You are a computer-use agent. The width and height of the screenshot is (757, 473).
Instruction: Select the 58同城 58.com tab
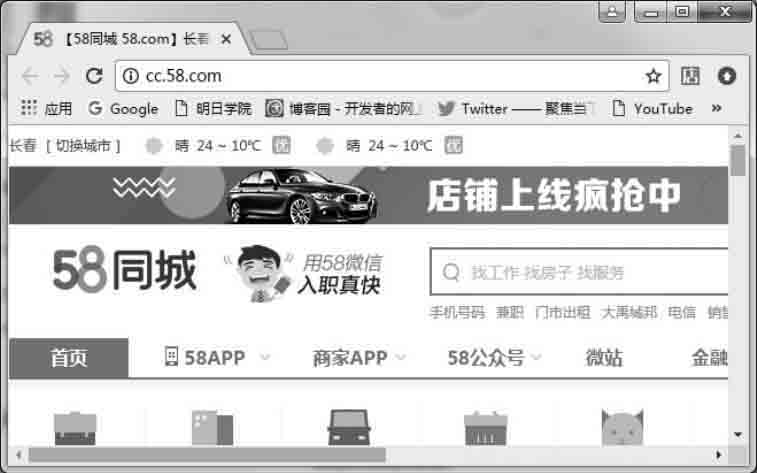133,39
